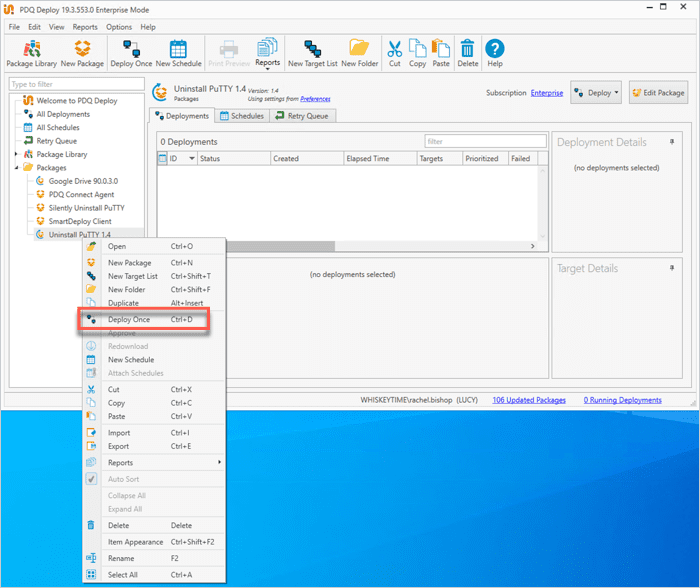The width and height of the screenshot is (700, 588).
Task: Open the File menu
Action: click(x=14, y=27)
